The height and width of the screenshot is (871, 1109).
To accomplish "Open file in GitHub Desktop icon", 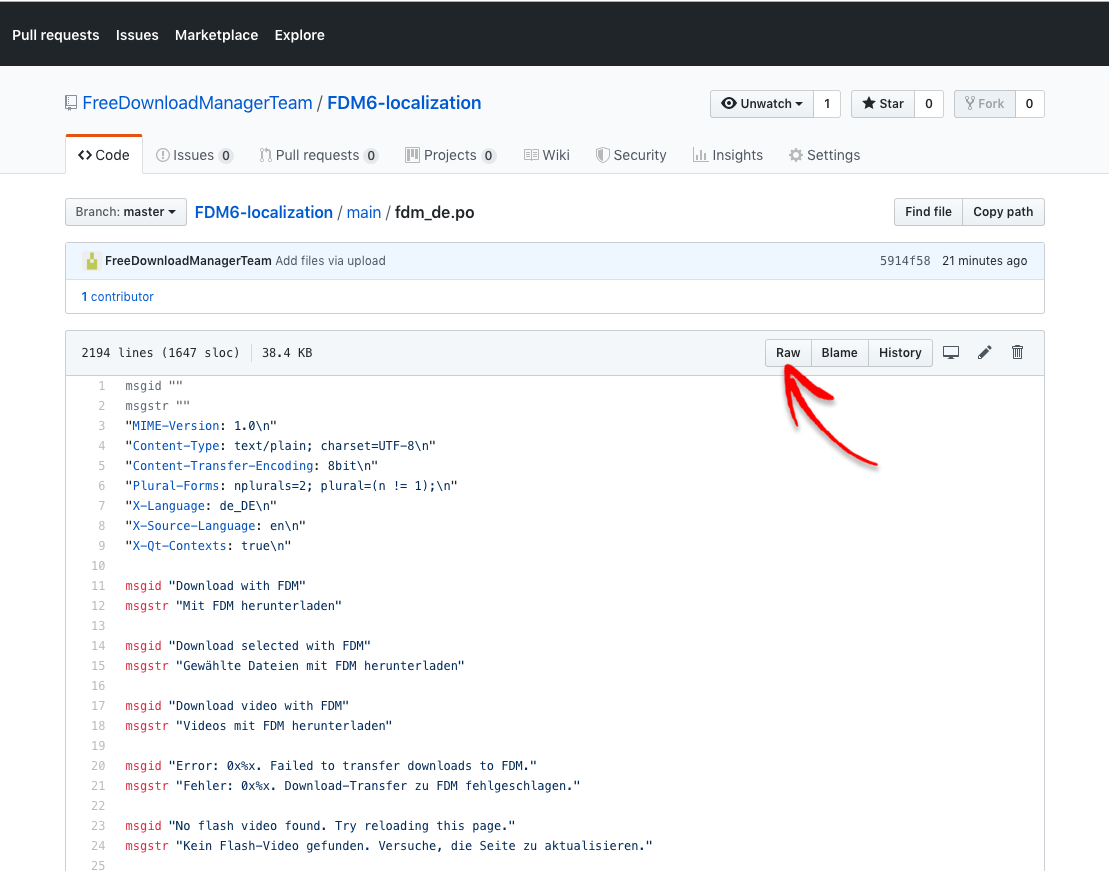I will [x=951, y=352].
